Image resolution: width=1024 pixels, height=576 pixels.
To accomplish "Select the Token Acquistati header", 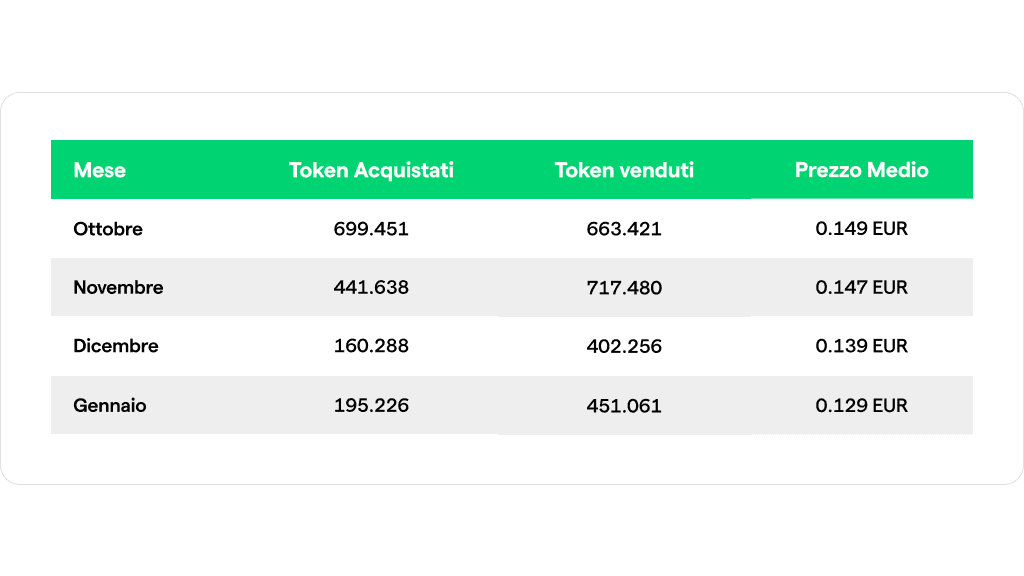I will pyautogui.click(x=371, y=170).
